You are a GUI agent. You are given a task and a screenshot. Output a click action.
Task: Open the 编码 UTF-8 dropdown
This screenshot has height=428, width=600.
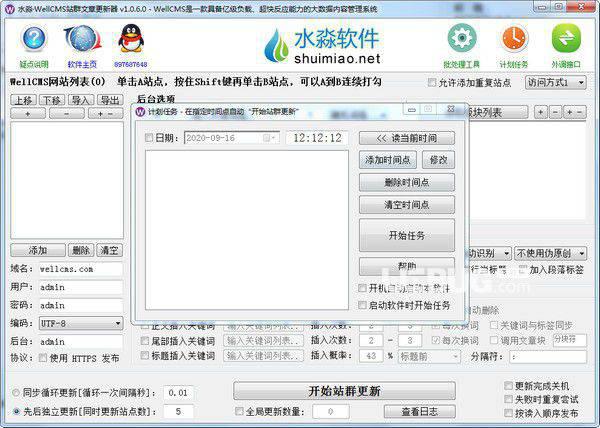tap(81, 324)
